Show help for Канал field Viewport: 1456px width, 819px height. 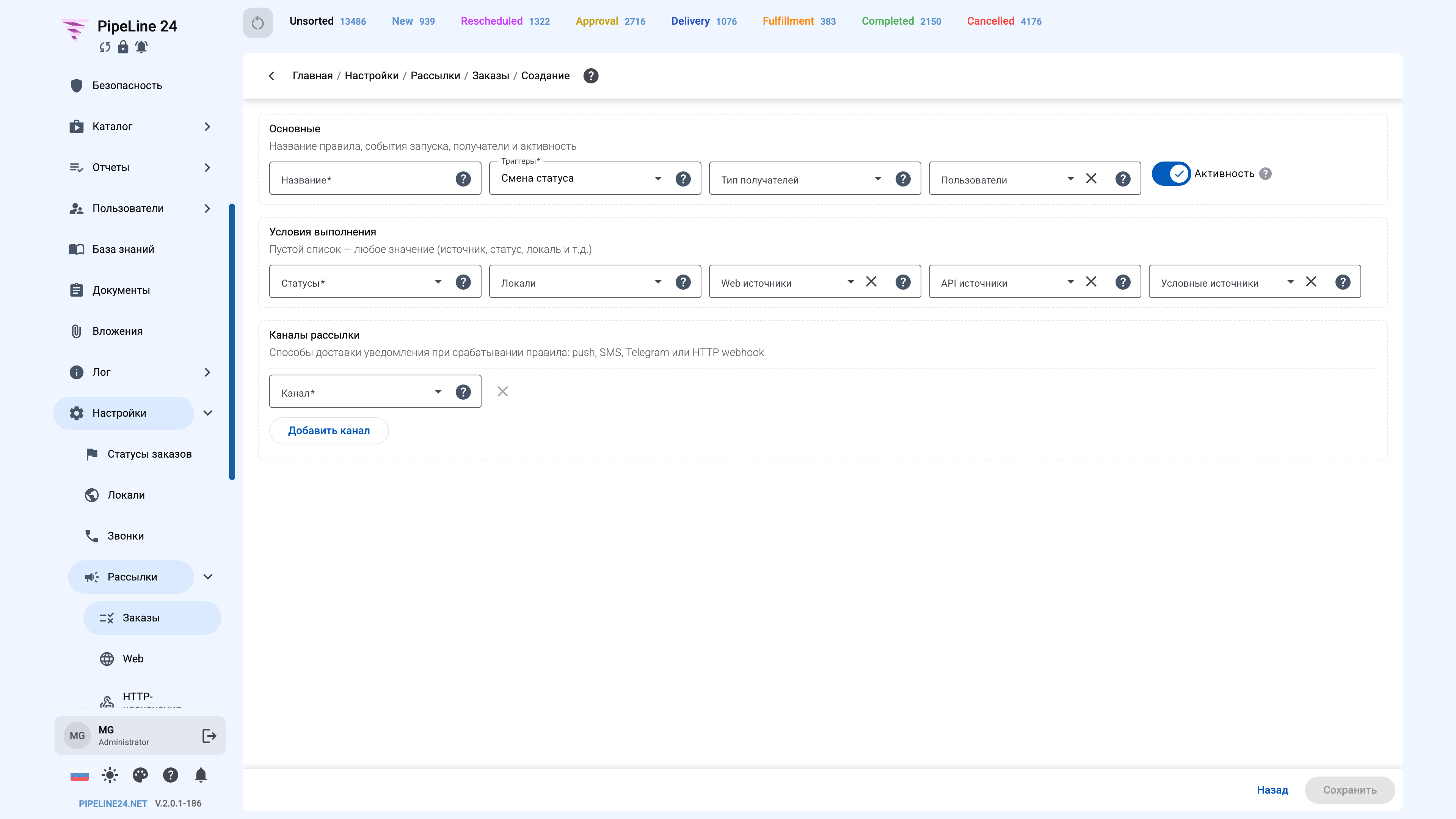[463, 392]
